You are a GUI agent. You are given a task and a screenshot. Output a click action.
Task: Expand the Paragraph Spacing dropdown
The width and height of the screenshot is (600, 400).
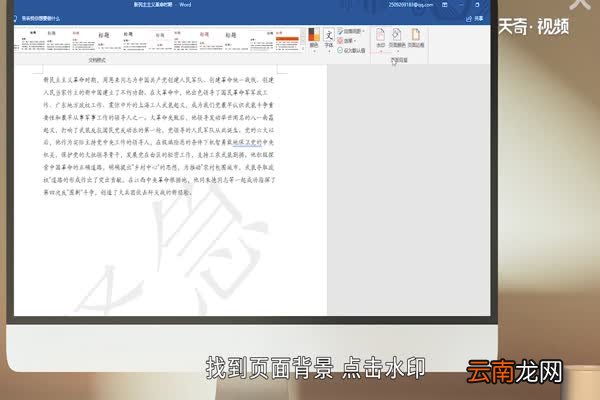pos(351,31)
